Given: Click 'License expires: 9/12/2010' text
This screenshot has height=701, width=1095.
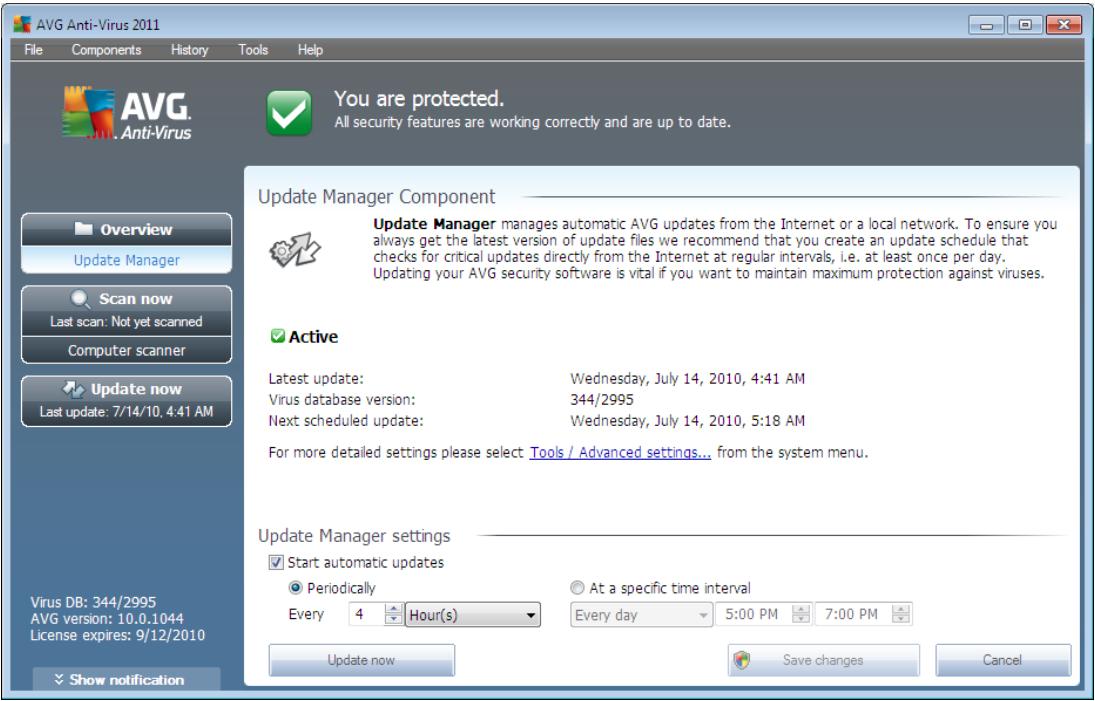Looking at the screenshot, I should [117, 635].
